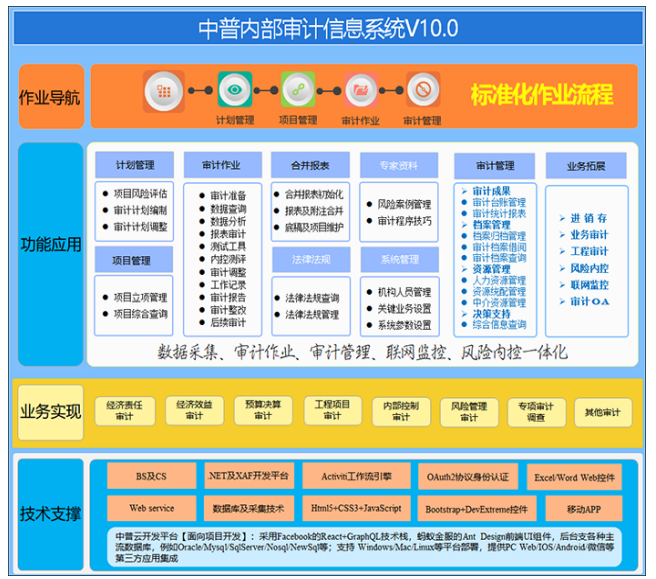Viewport: 656px width, 579px height.
Task: Select 审计准备 in 审计作业 list
Action: (x=228, y=195)
